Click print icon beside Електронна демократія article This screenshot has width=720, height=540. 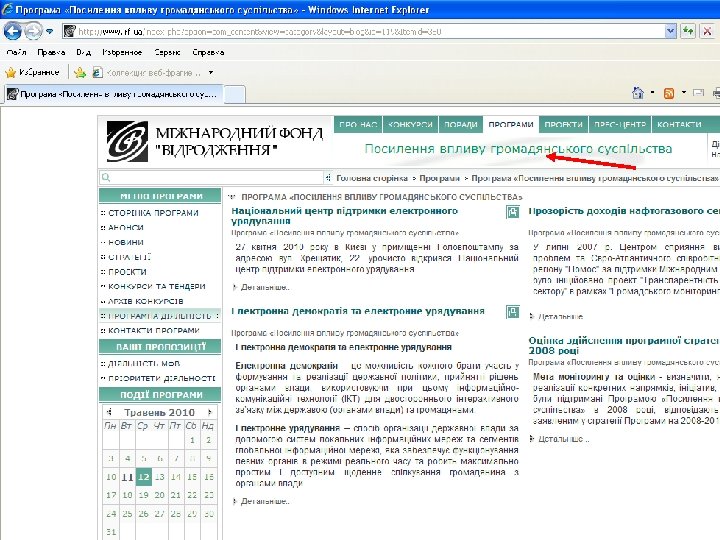pos(512,312)
